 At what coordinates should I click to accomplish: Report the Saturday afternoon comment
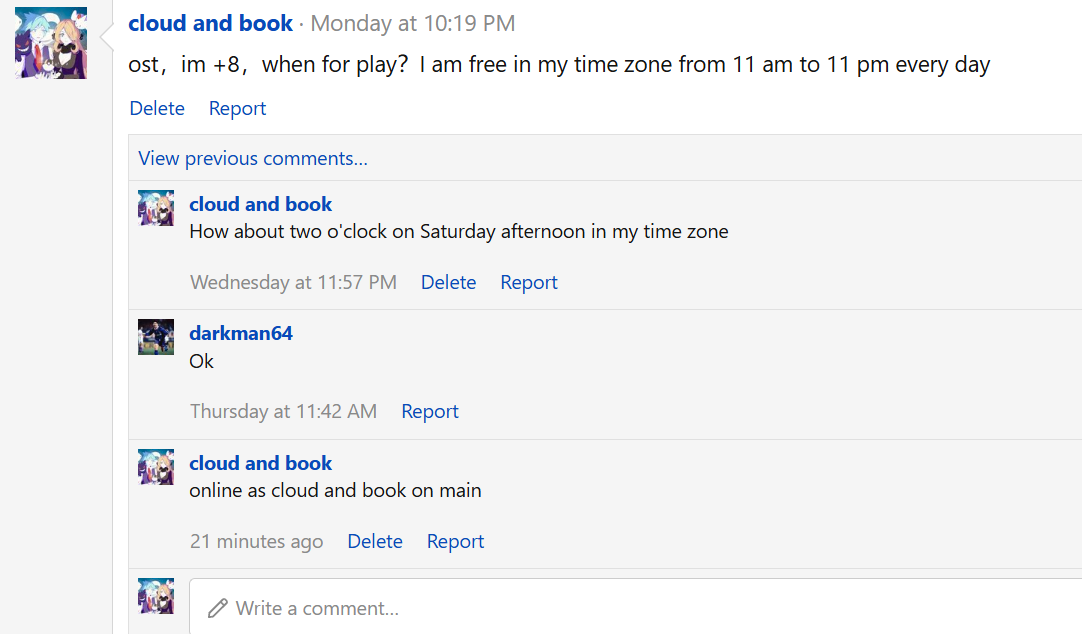pyautogui.click(x=529, y=282)
